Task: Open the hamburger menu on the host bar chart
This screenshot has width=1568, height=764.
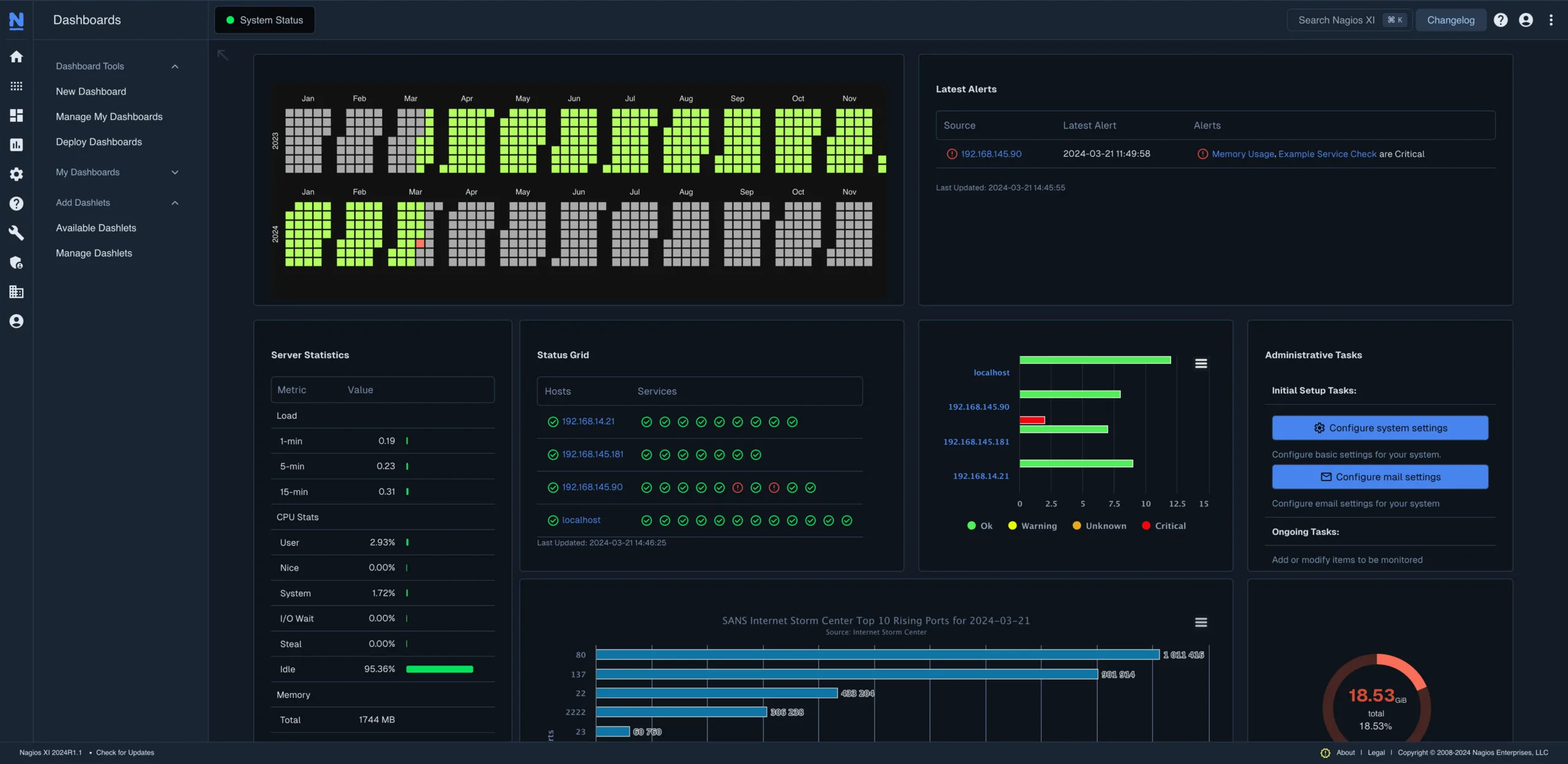Action: click(x=1200, y=363)
